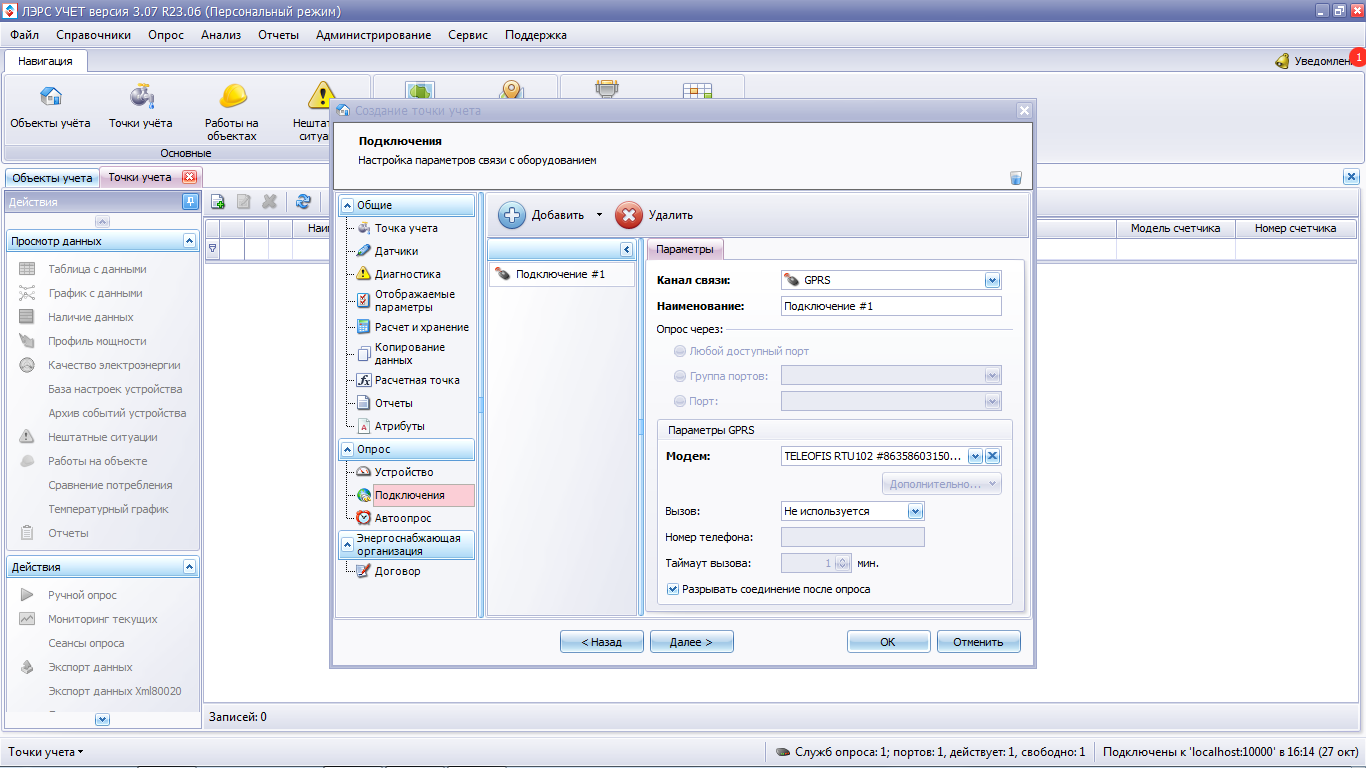The image size is (1366, 768).
Task: Click the Уведомления bell icon
Action: (1282, 61)
